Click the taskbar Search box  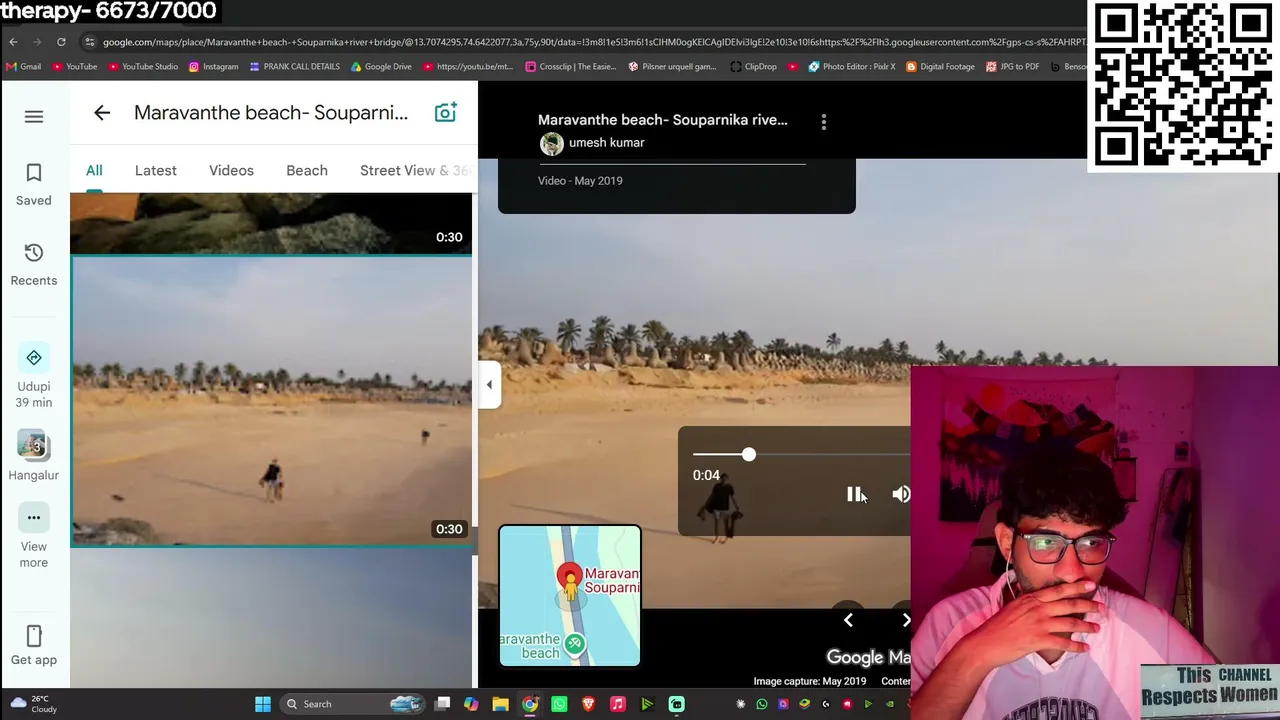click(352, 704)
